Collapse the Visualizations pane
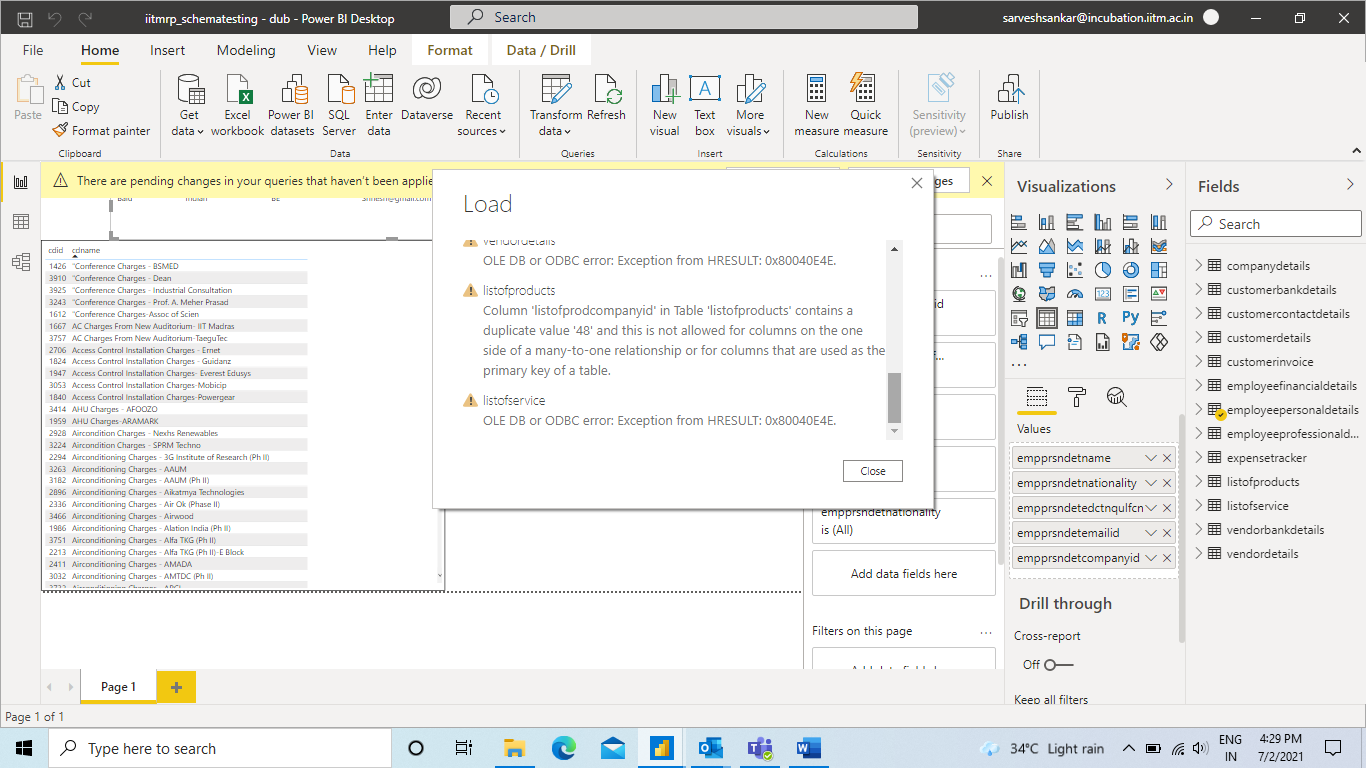Screen dimensions: 1366x768 click(1169, 185)
